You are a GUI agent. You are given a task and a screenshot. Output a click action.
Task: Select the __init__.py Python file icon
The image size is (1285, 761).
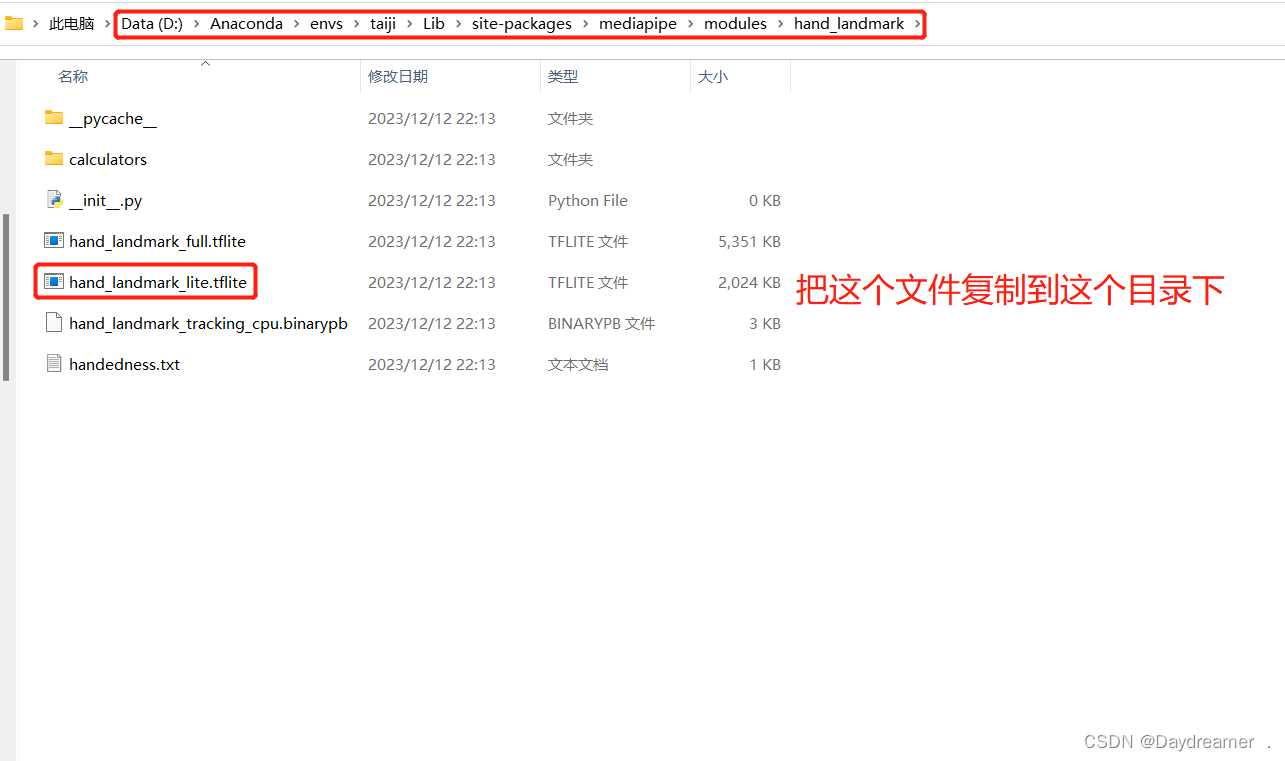(x=54, y=200)
